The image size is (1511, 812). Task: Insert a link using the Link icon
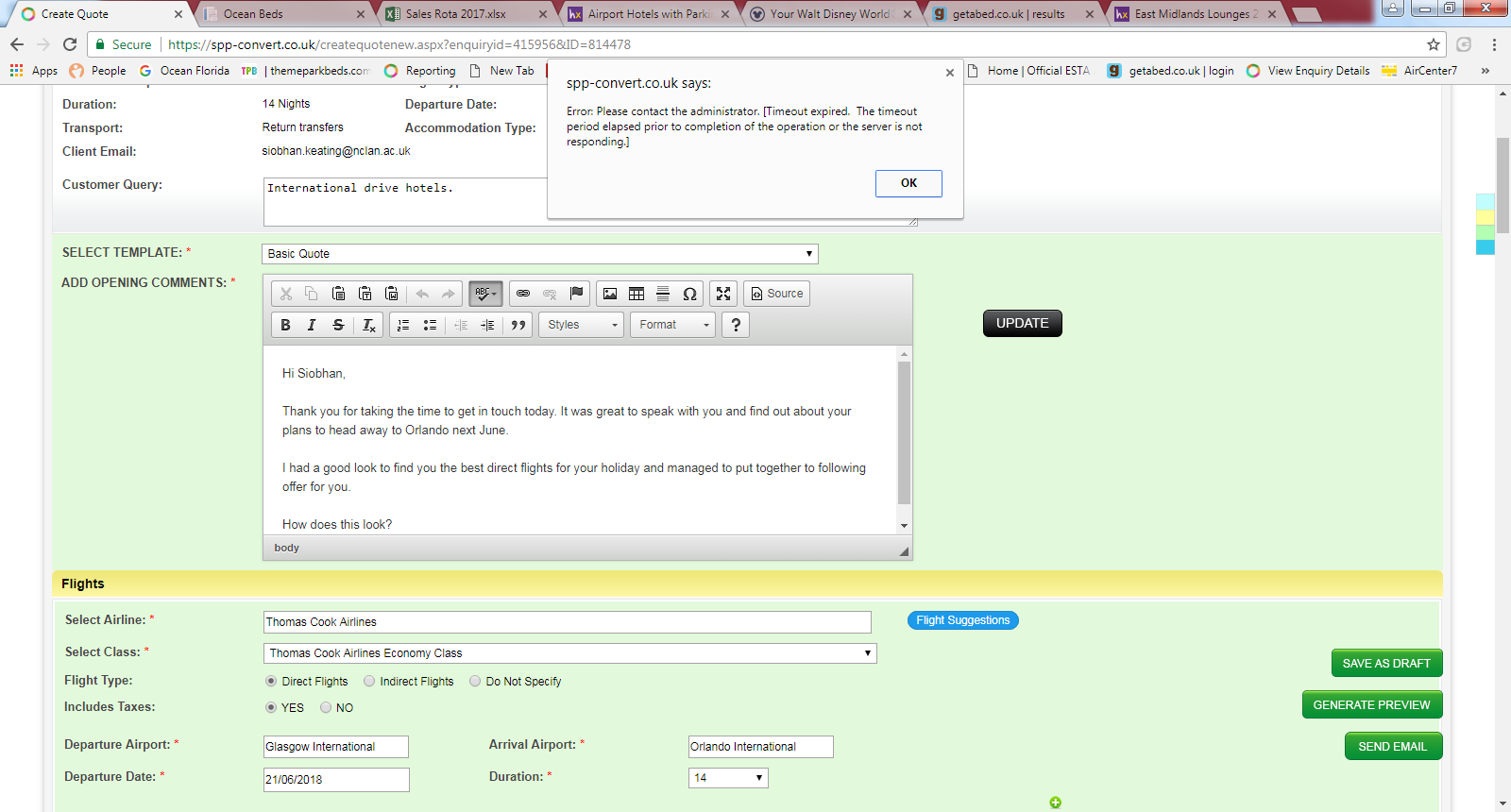click(x=523, y=294)
